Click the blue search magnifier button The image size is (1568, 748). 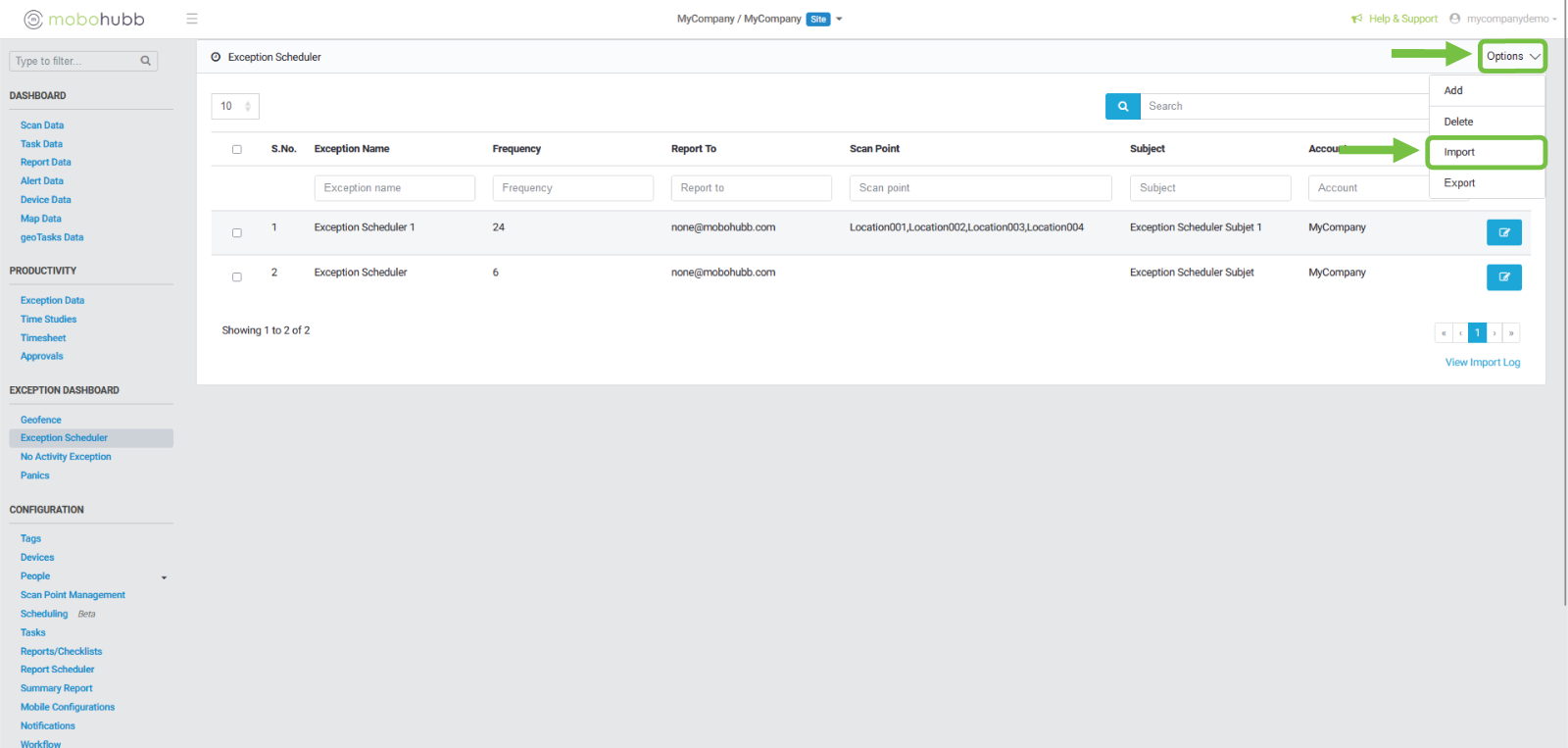(x=1122, y=106)
